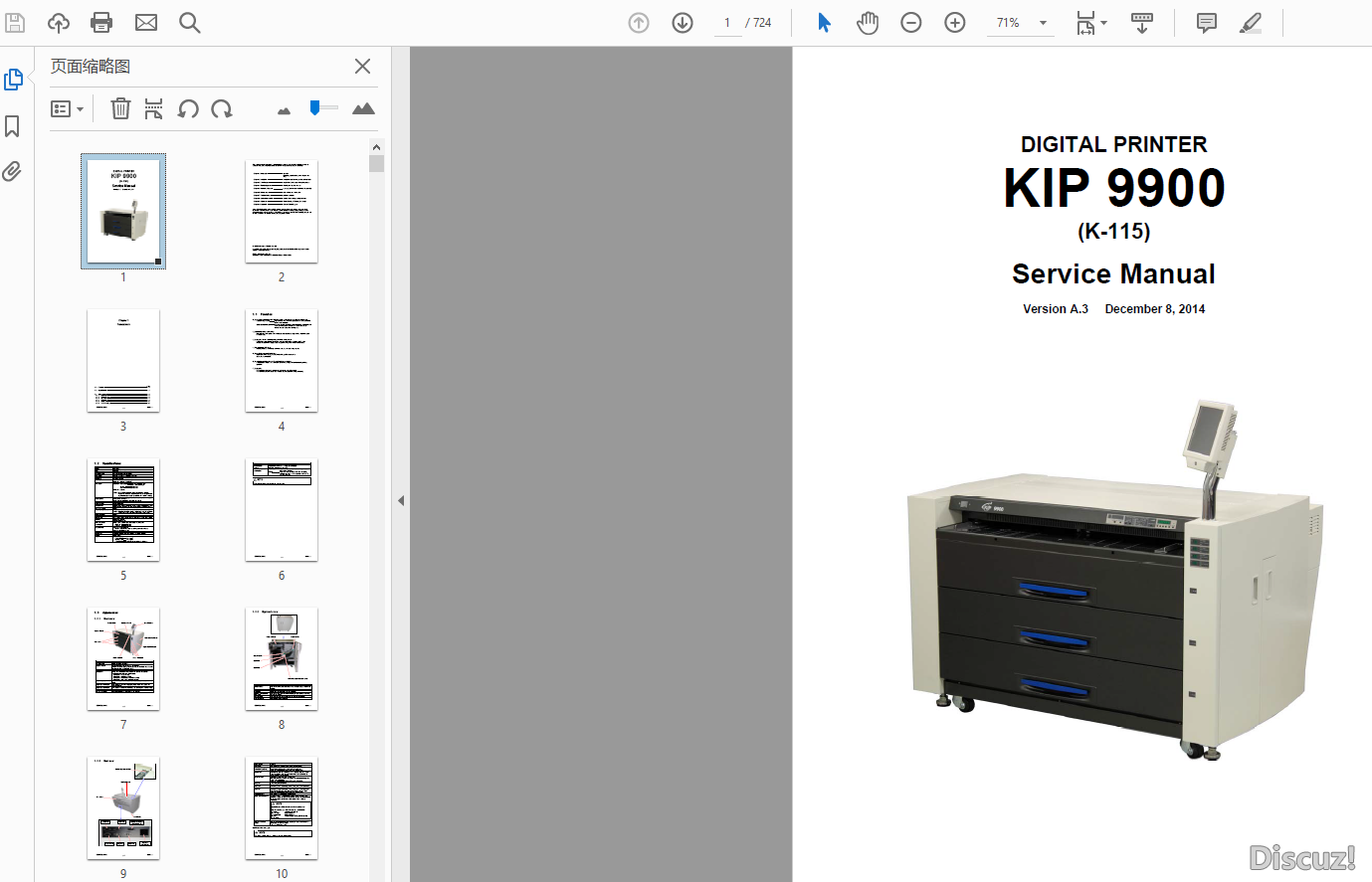Image resolution: width=1372 pixels, height=882 pixels.
Task: Toggle the Attachments paperclip panel
Action: click(x=13, y=172)
